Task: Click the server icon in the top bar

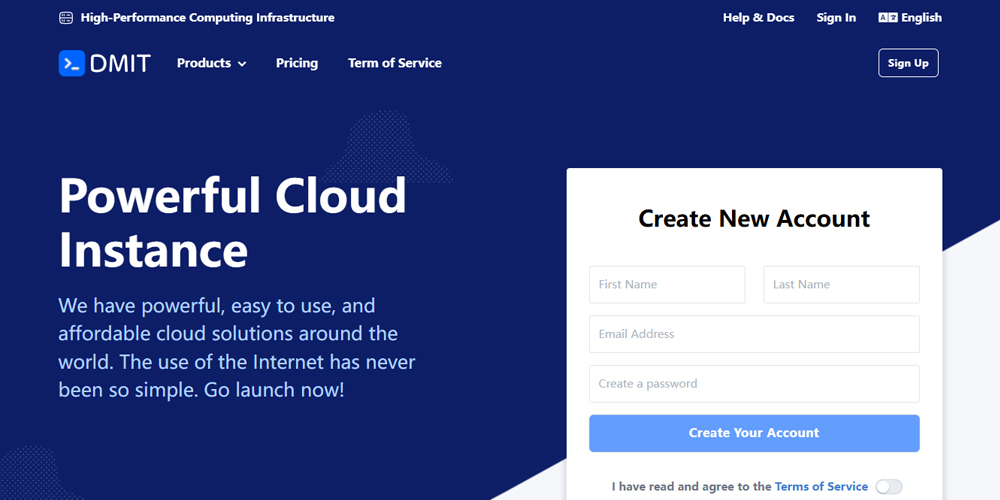Action: (x=66, y=18)
